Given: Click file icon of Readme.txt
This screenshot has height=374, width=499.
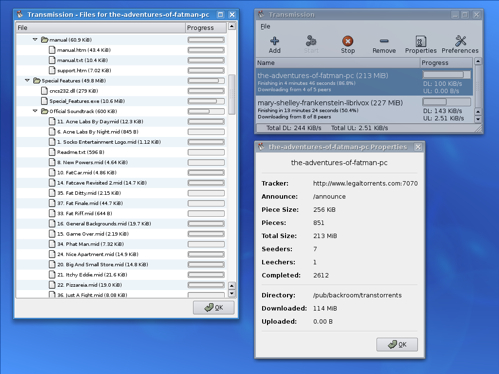Looking at the screenshot, I should (52, 152).
